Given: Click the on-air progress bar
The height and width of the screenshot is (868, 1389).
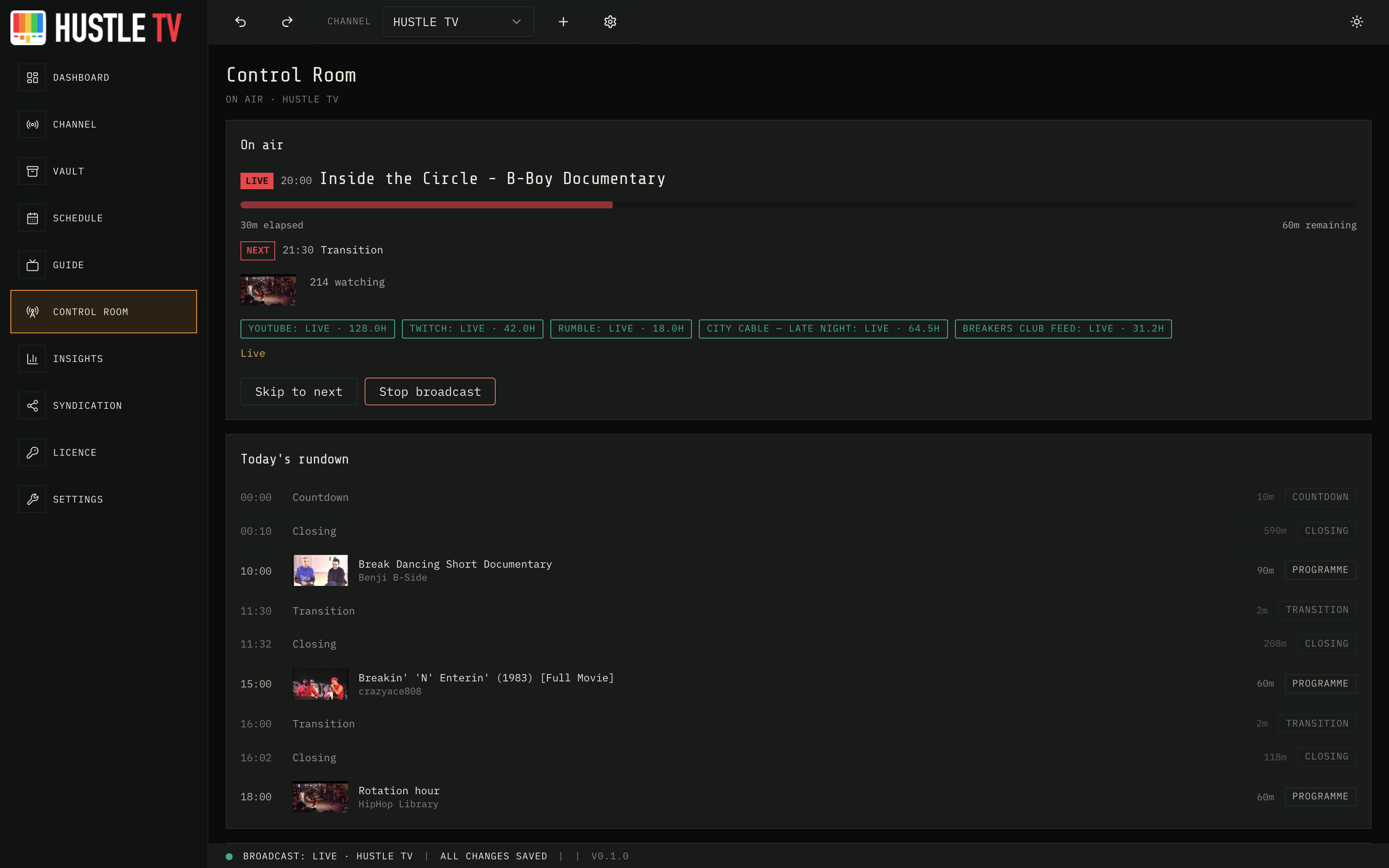Looking at the screenshot, I should 798,205.
